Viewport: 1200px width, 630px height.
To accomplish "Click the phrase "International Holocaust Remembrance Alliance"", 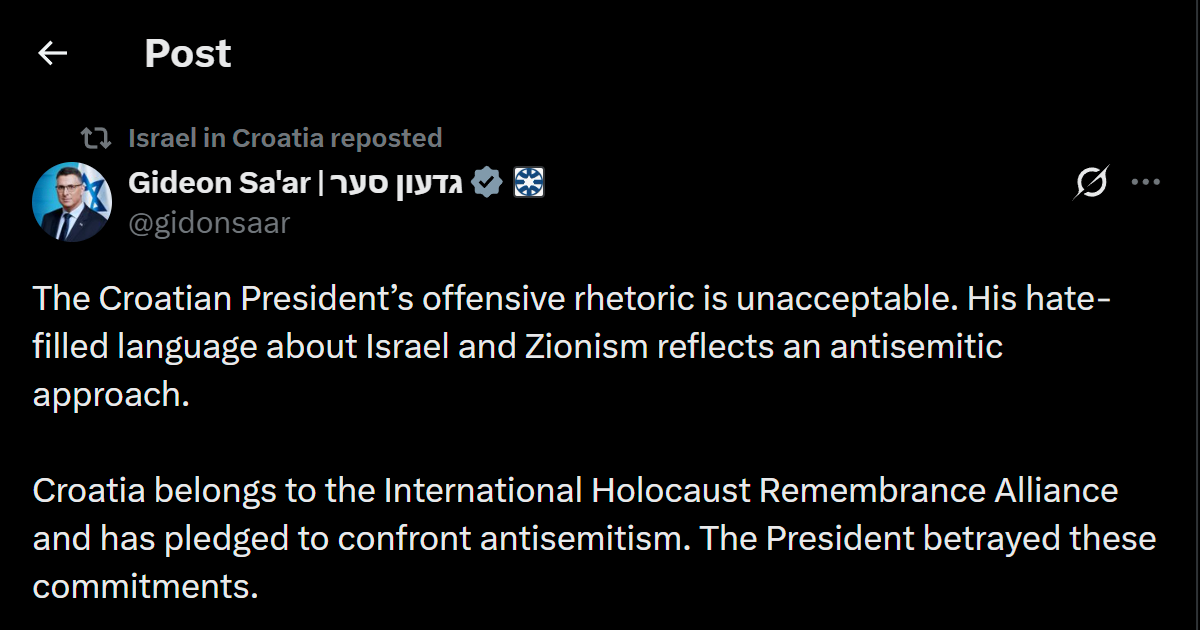I will (x=750, y=491).
